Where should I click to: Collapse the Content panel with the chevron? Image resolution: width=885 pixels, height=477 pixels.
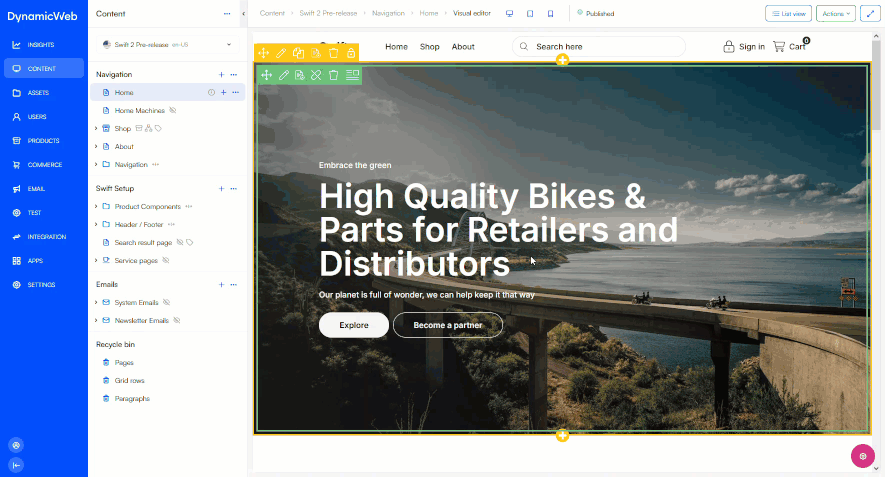click(243, 14)
